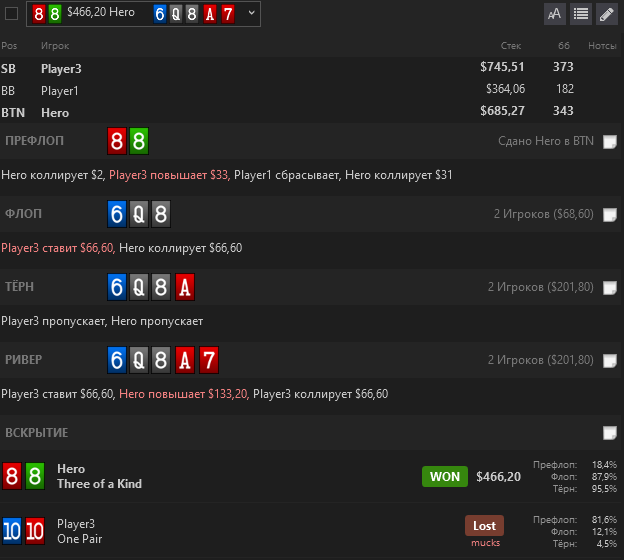
Task: Click the бб column header
Action: coord(564,46)
